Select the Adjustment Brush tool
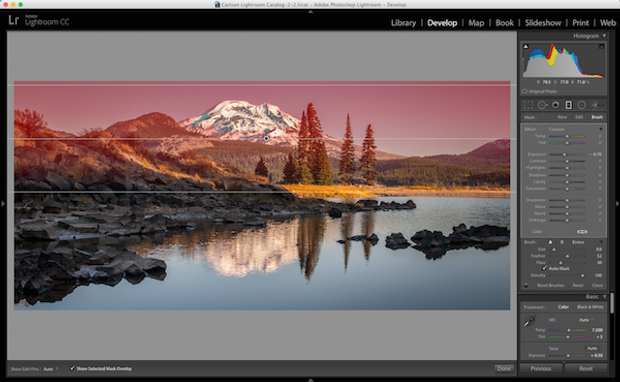620x382 pixels. click(x=597, y=105)
